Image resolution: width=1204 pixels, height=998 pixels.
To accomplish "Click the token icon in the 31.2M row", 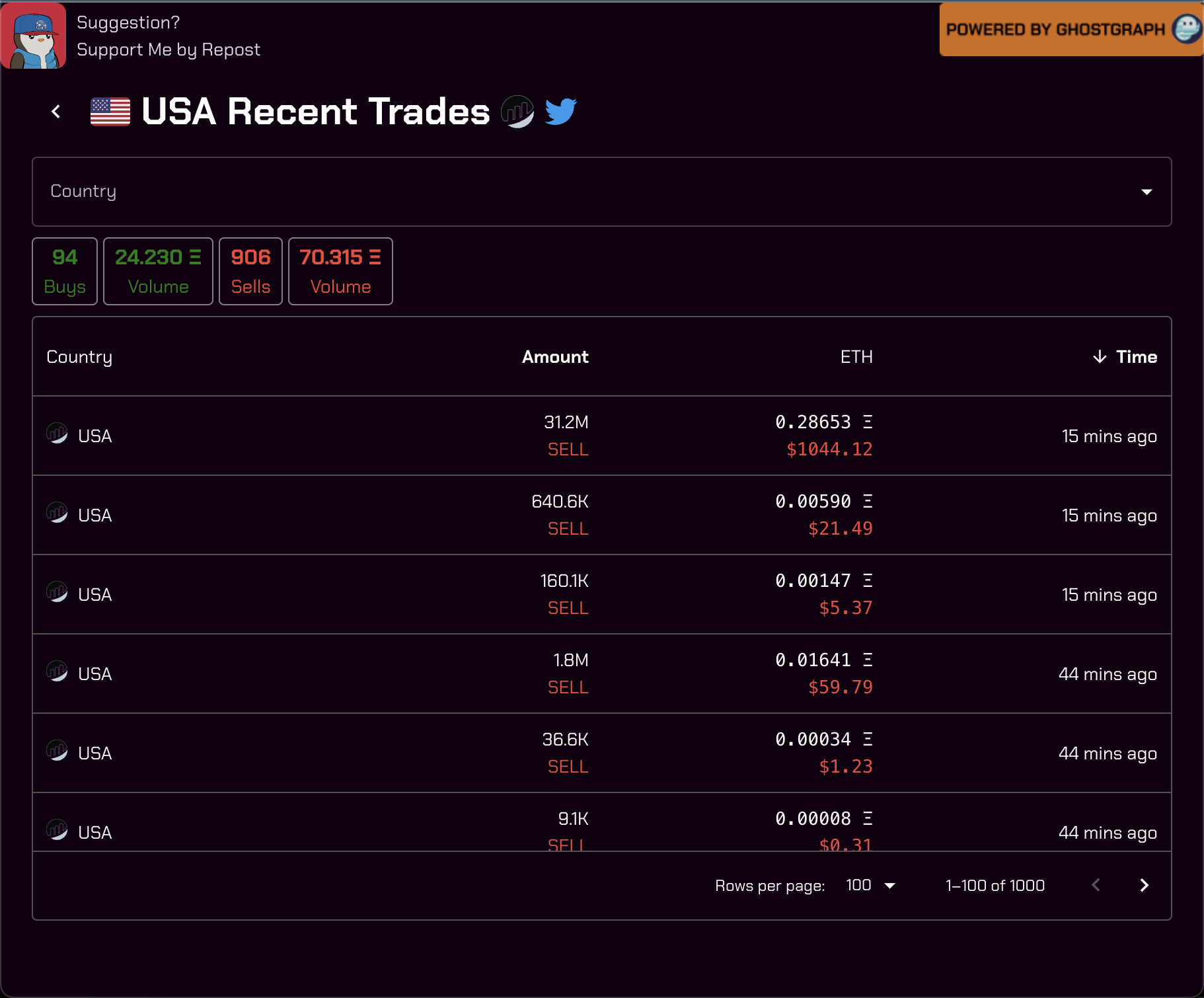I will [x=57, y=434].
